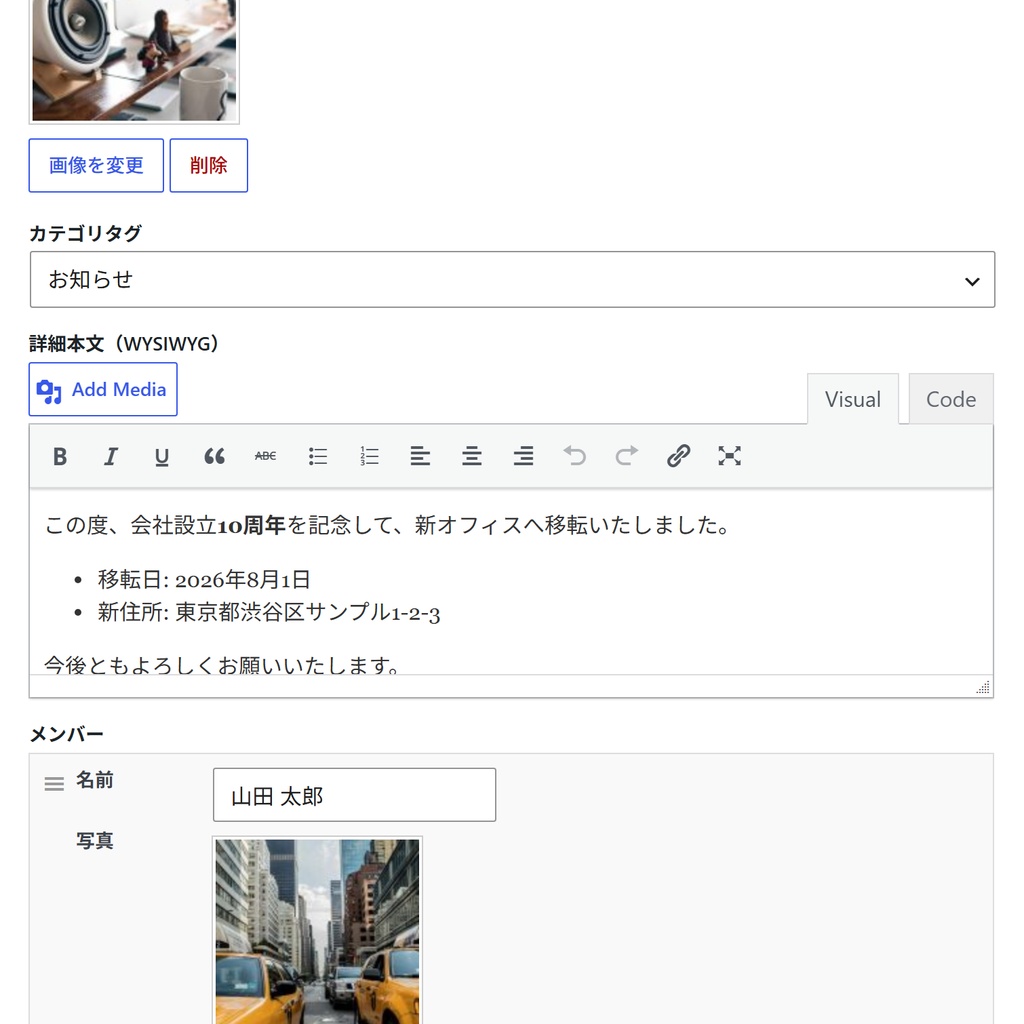Align text right
This screenshot has width=1024, height=1024.
point(523,456)
